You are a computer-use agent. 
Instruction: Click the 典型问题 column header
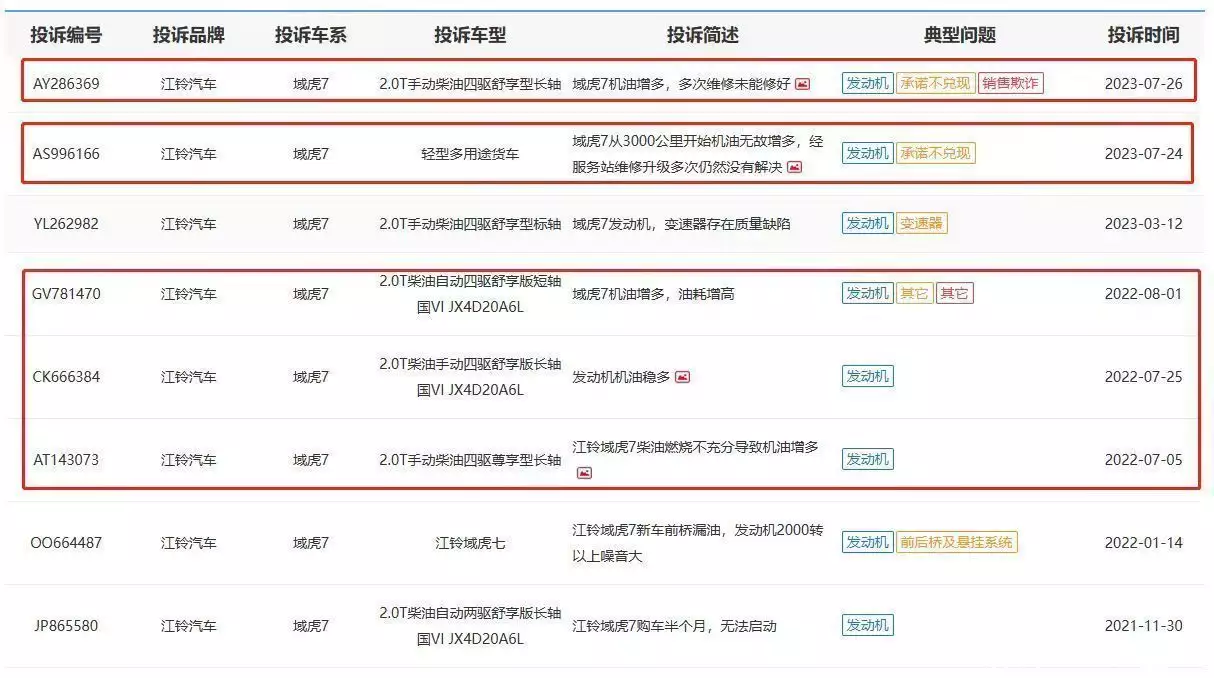pyautogui.click(x=959, y=35)
